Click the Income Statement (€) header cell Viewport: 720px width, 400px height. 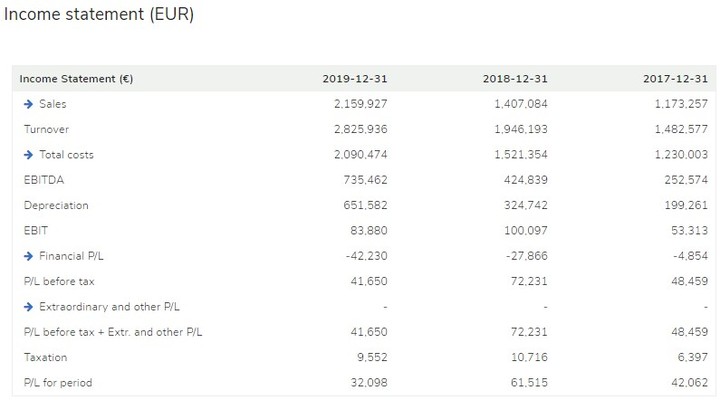pos(76,79)
